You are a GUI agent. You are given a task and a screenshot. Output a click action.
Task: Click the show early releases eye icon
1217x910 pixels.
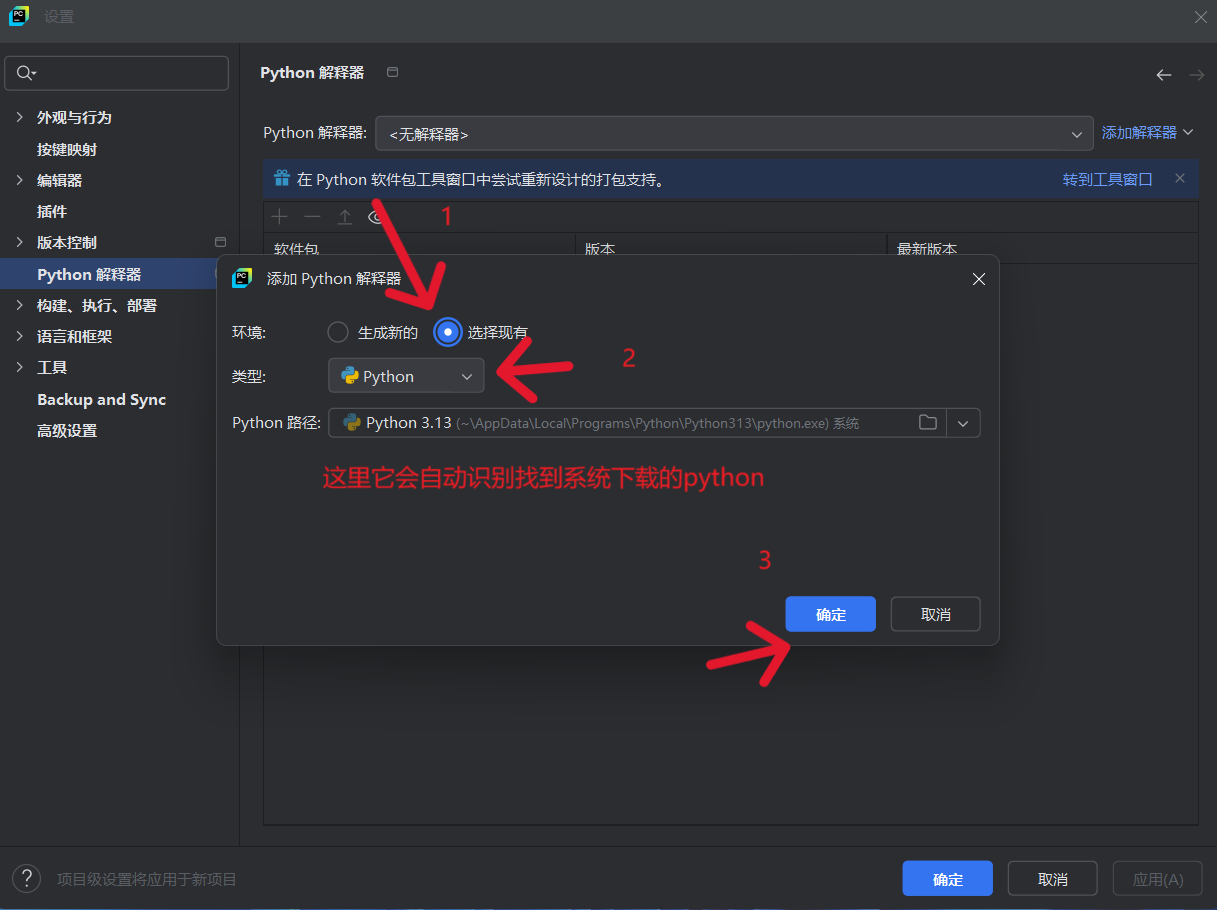[376, 217]
